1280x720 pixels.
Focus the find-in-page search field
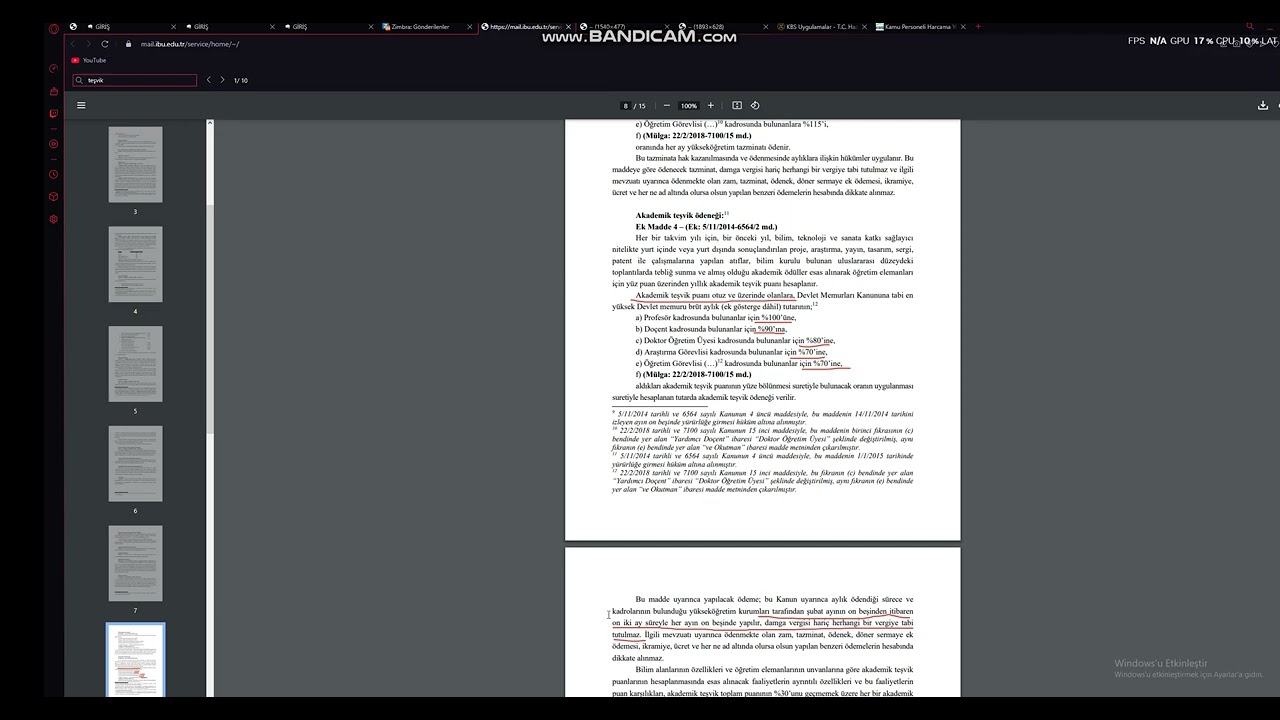[x=134, y=80]
